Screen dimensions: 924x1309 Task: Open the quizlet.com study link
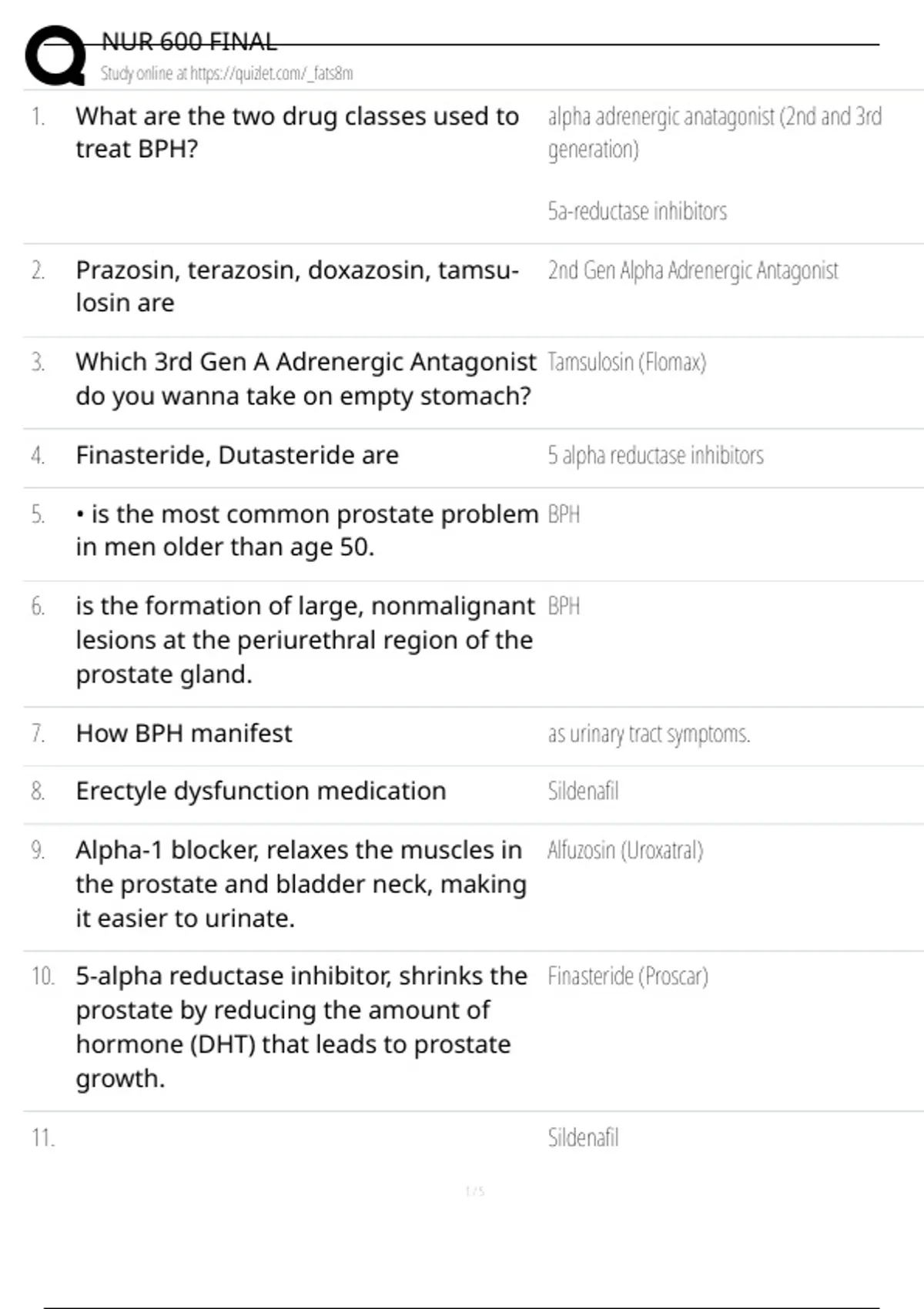[x=226, y=74]
